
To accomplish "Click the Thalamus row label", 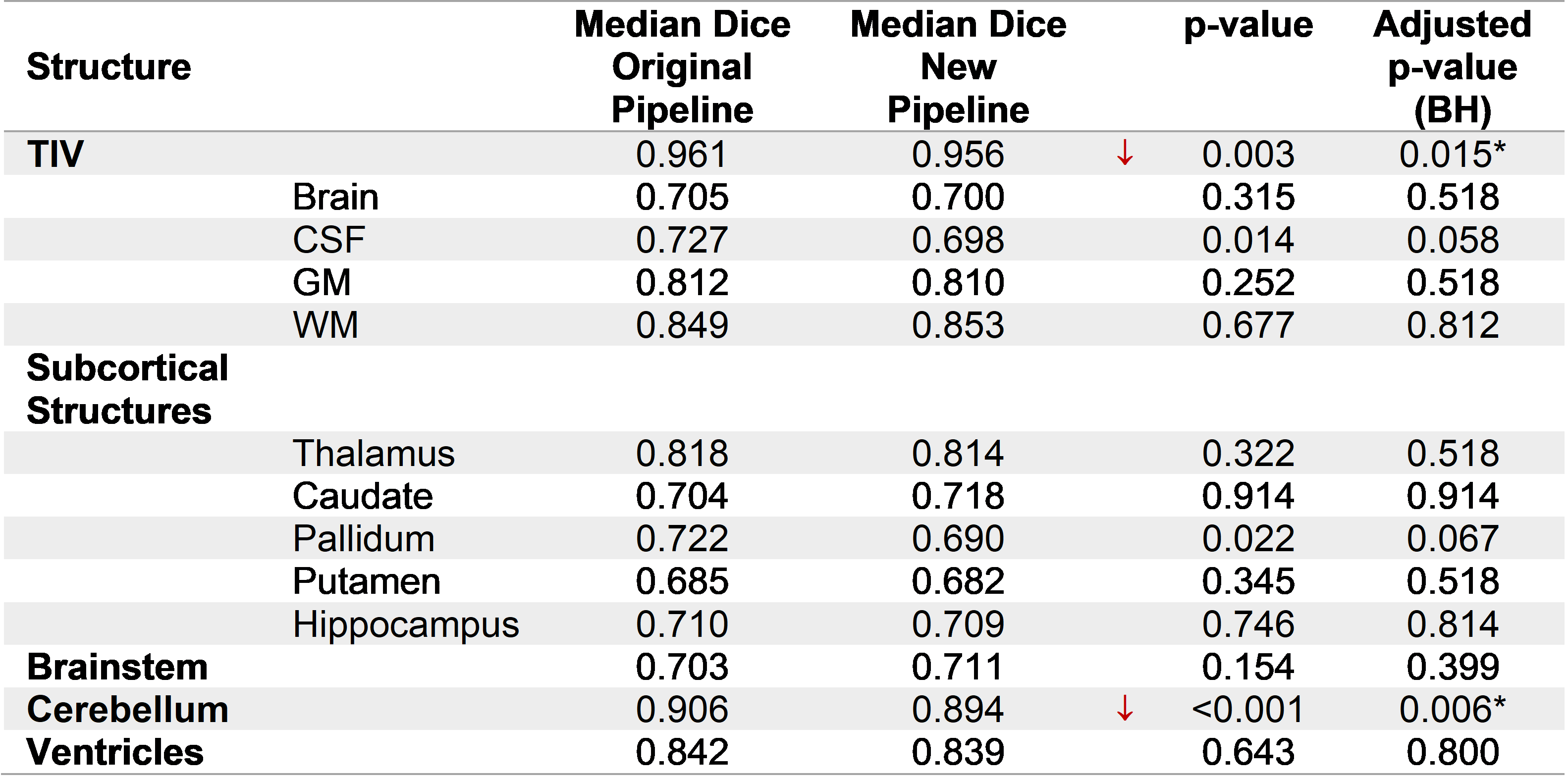I will click(373, 454).
